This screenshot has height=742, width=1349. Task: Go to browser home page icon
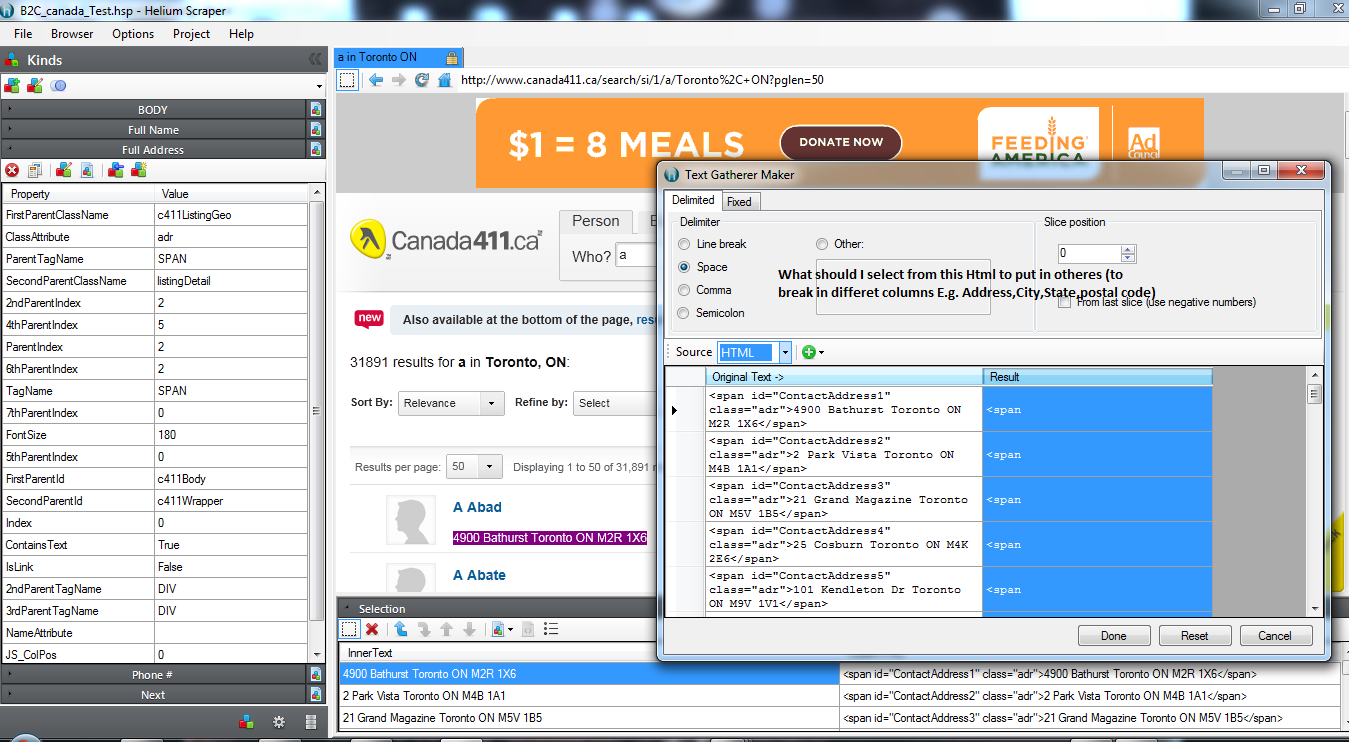444,80
